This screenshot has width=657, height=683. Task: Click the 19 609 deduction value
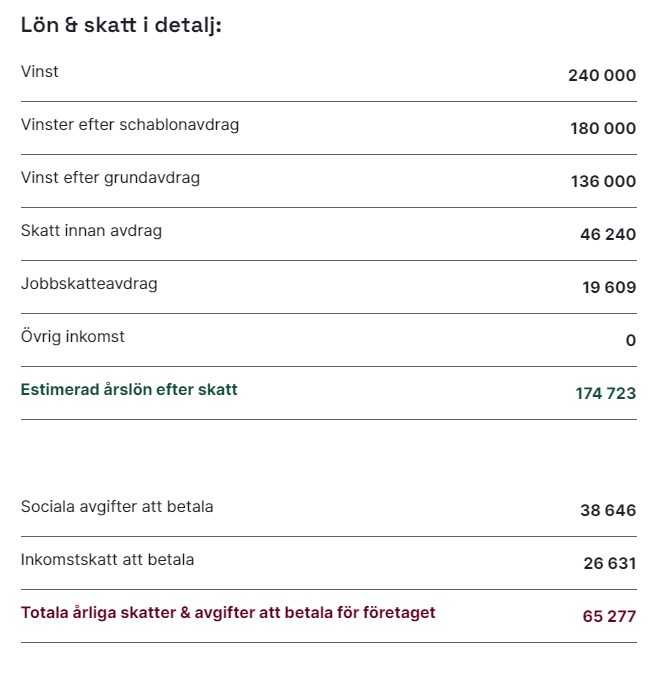609,288
